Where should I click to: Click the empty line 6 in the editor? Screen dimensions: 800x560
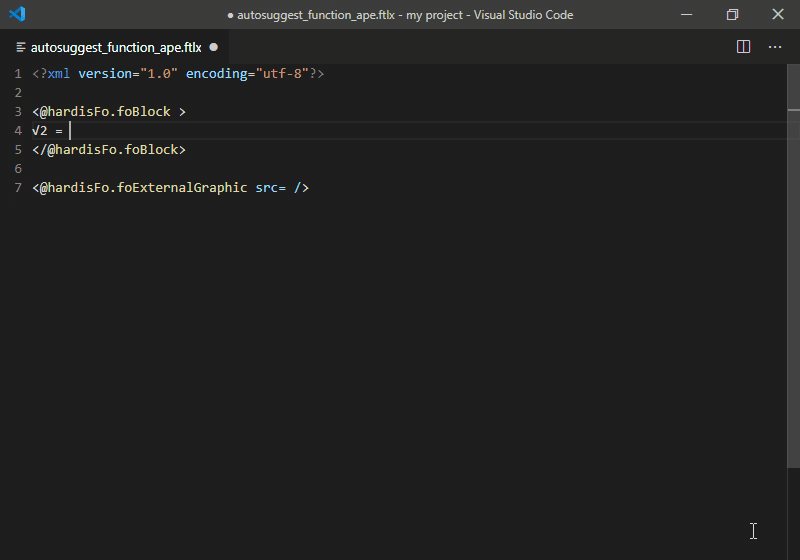coord(408,169)
